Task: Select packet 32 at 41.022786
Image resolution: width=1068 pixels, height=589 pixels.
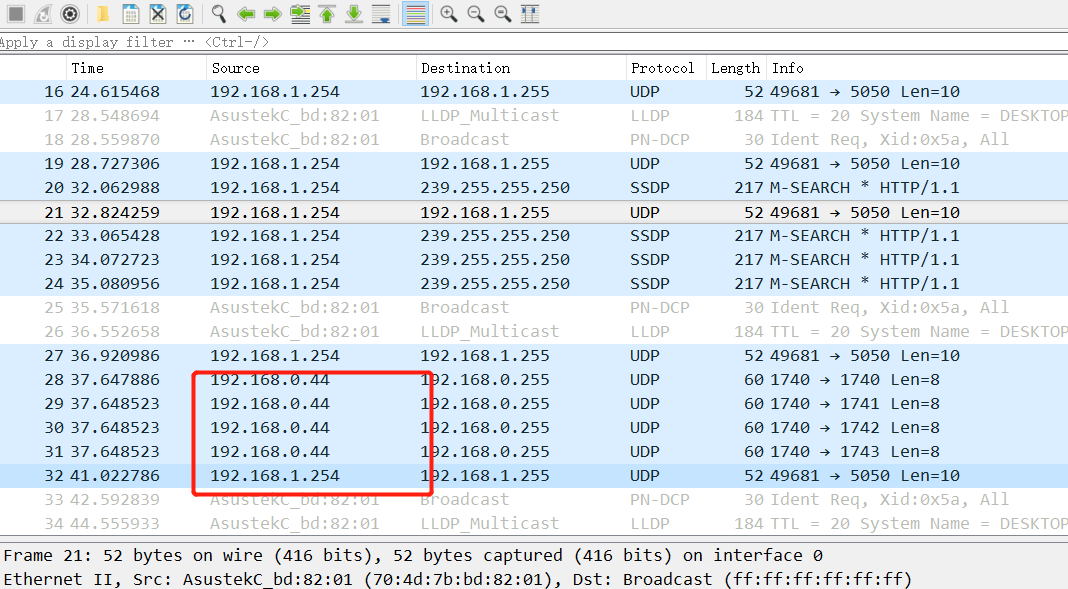Action: [x=534, y=475]
